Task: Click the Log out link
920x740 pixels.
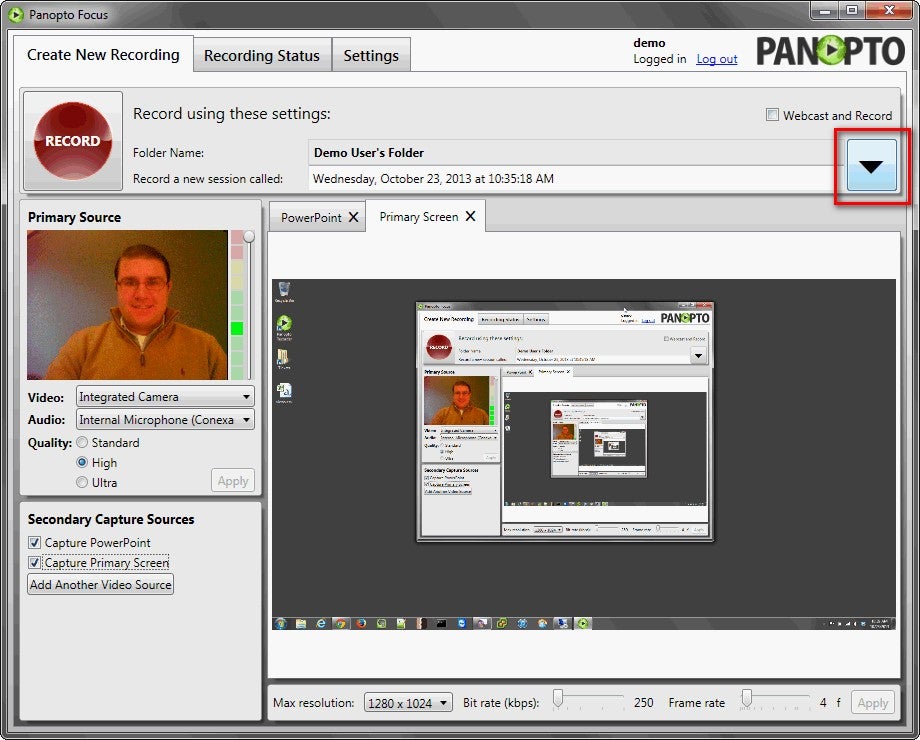Action: 716,59
